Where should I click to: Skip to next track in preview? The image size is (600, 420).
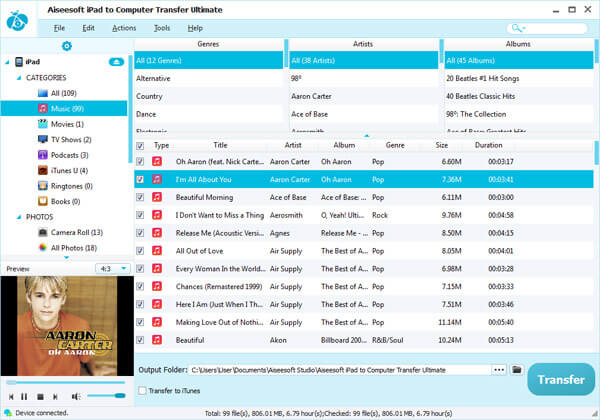coord(55,397)
